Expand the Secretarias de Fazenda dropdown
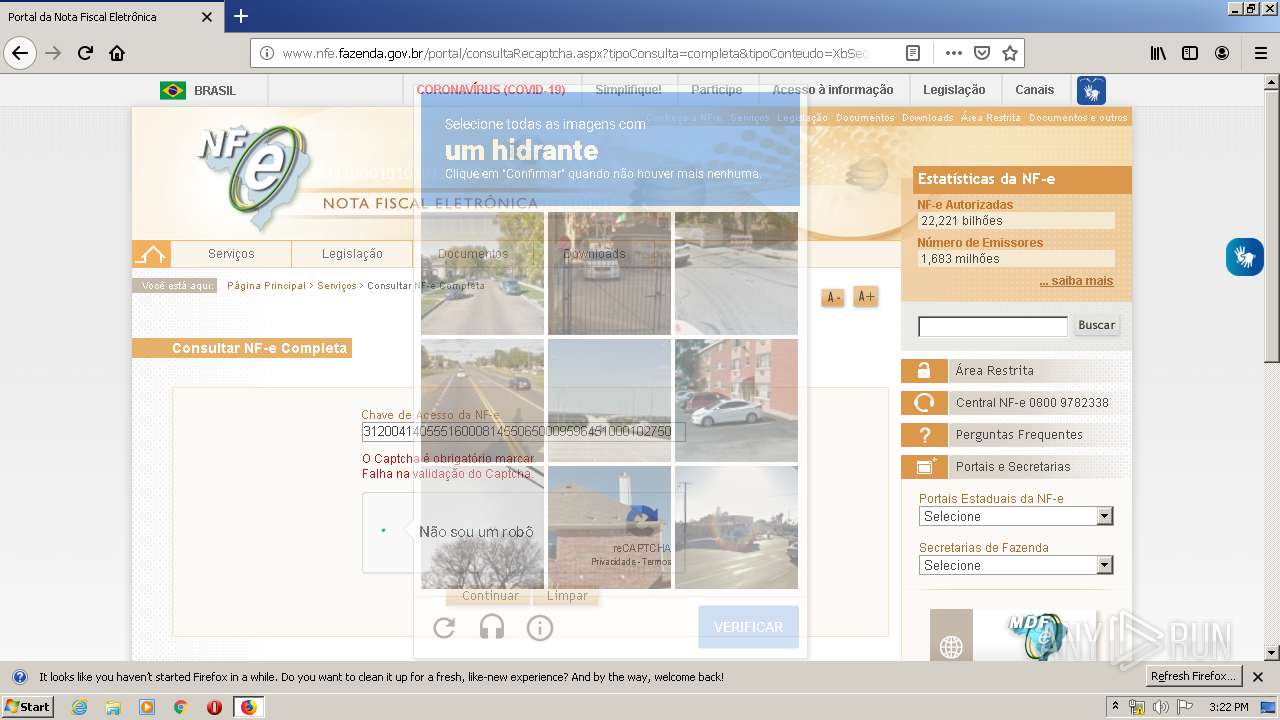The image size is (1280, 720). click(x=1016, y=565)
